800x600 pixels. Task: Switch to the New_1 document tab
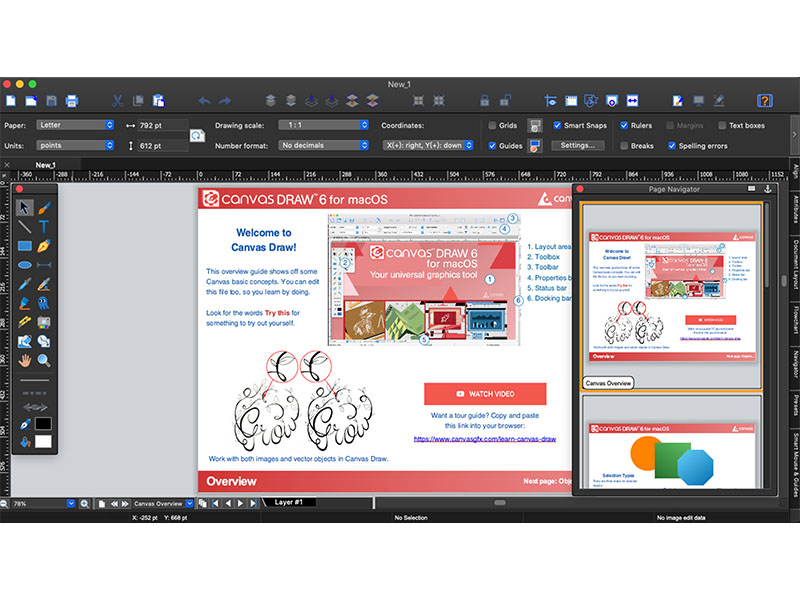[45, 165]
